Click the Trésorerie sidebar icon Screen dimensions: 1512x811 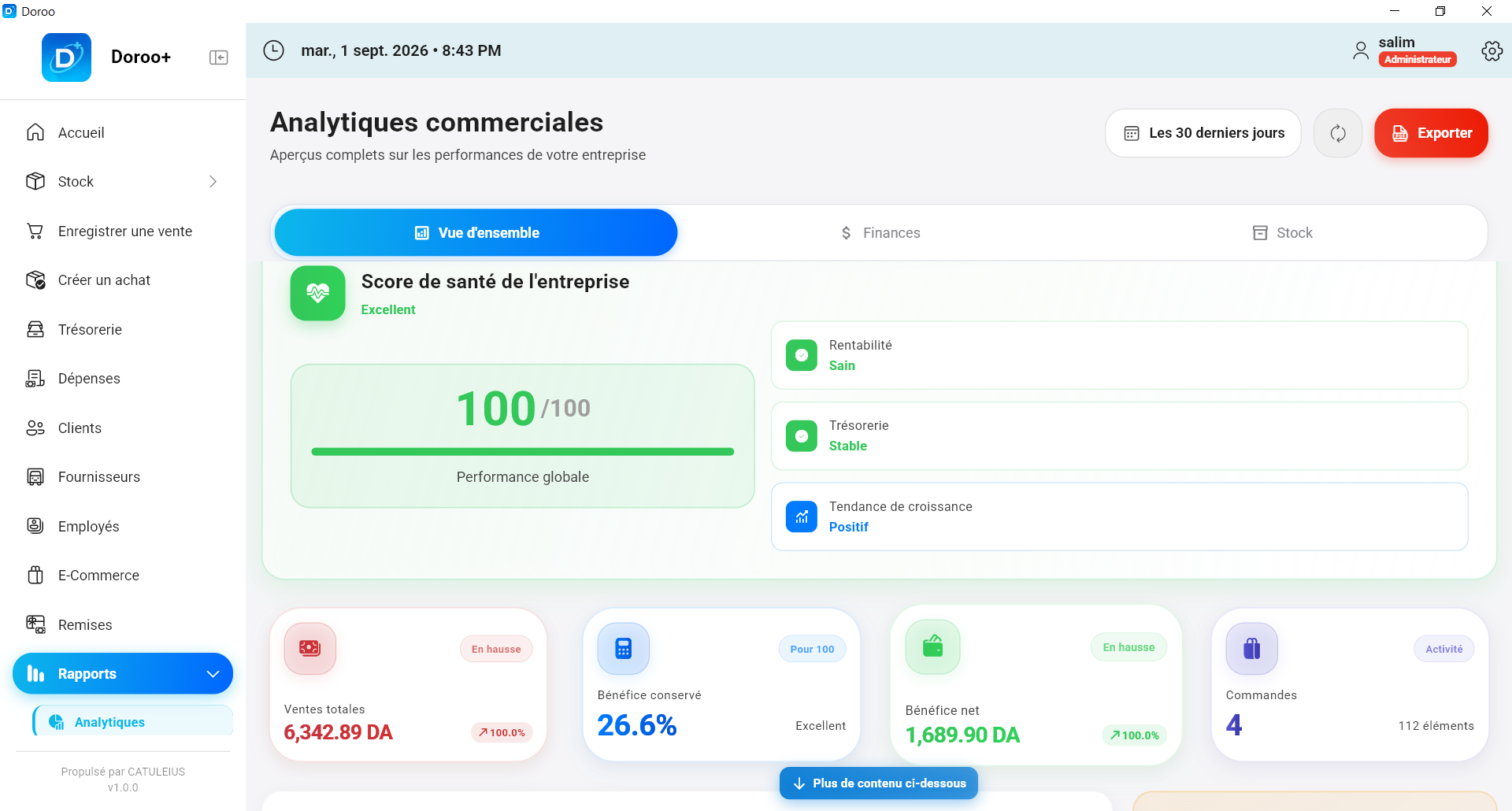pyautogui.click(x=35, y=329)
